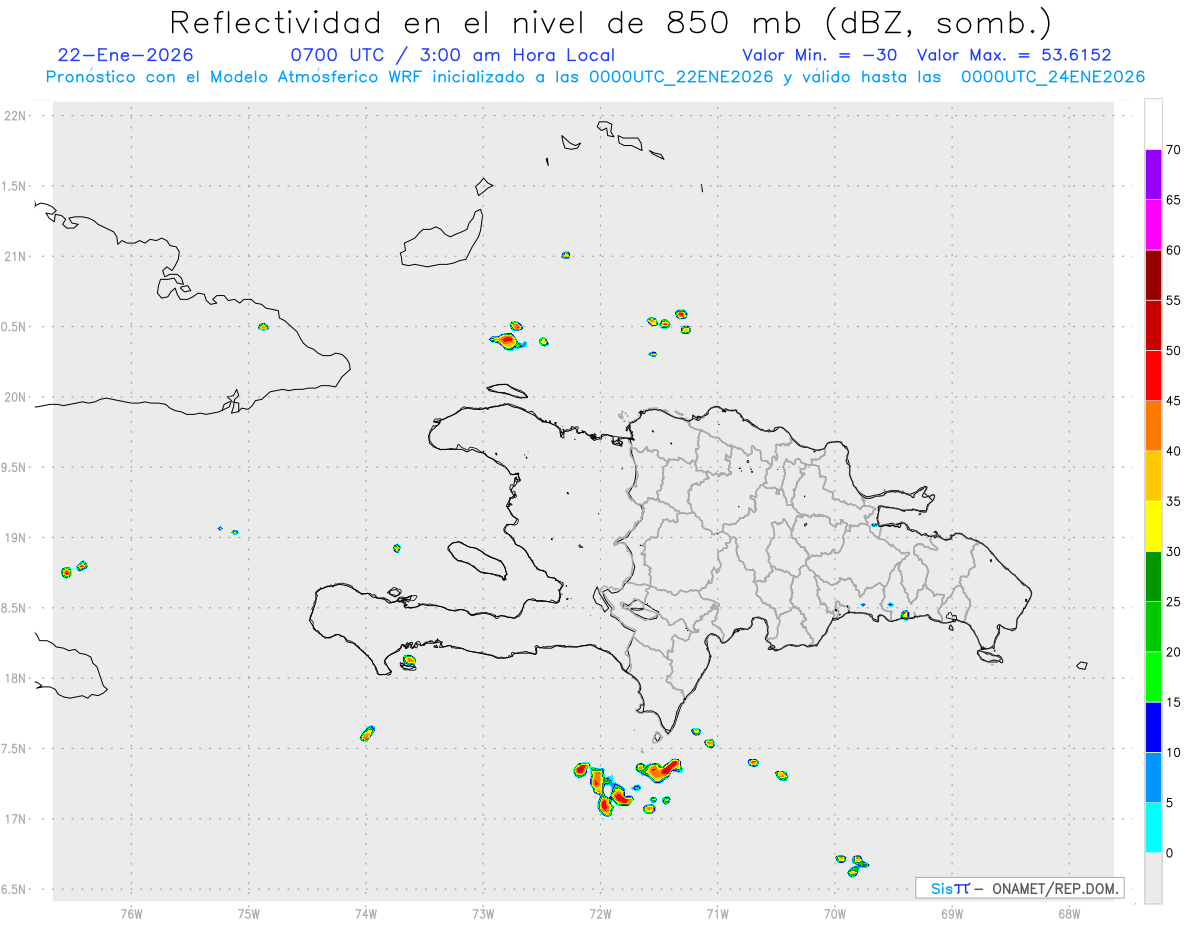This screenshot has height=927, width=1200.
Task: Select the '70W' longitude label
Action: tap(835, 913)
